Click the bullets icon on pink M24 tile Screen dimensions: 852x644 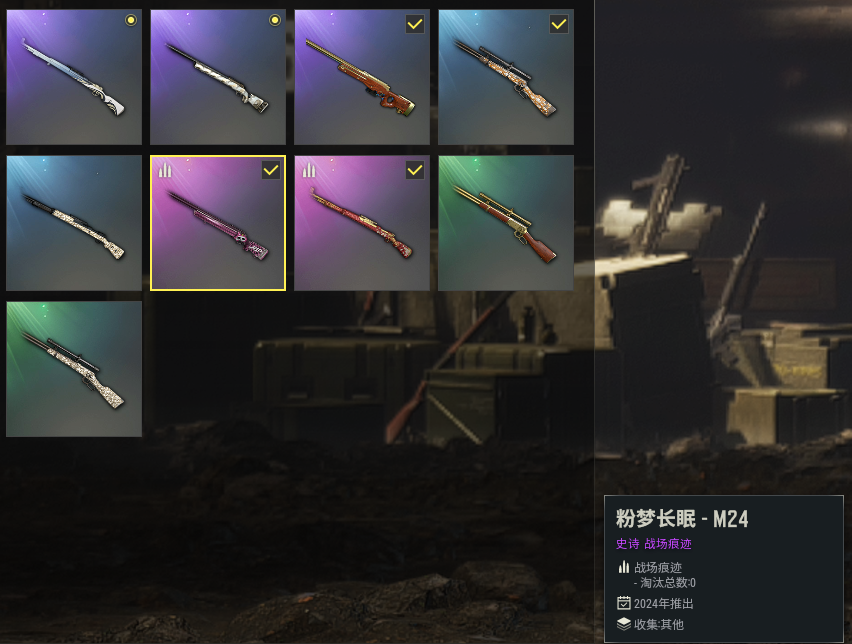tap(165, 171)
